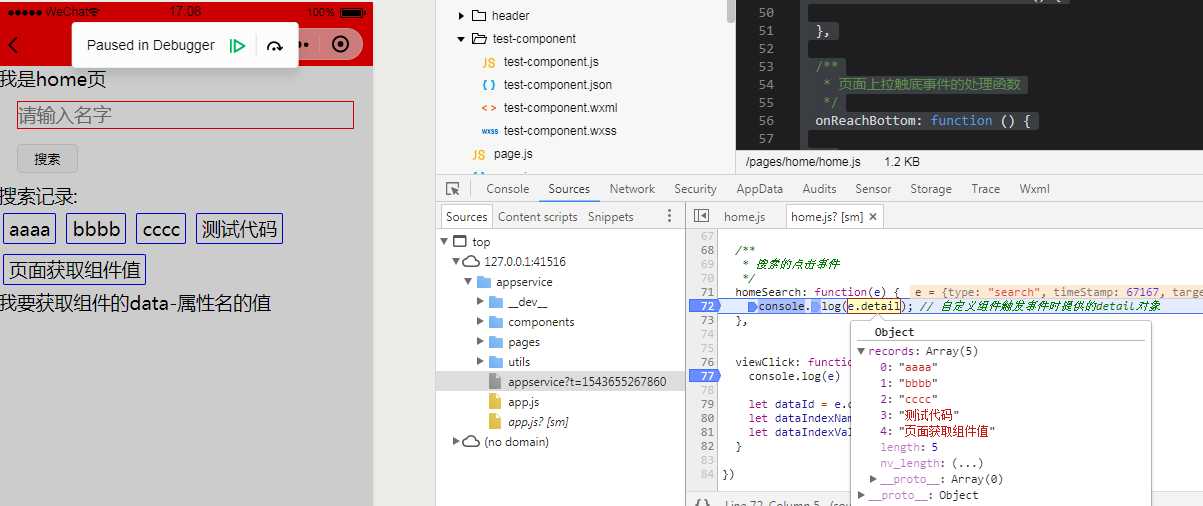Focus the 请输入名字 input field
The image size is (1203, 506).
[185, 115]
